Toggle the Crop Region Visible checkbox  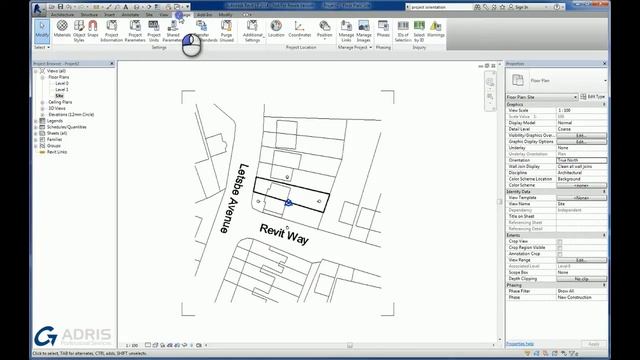pos(560,248)
